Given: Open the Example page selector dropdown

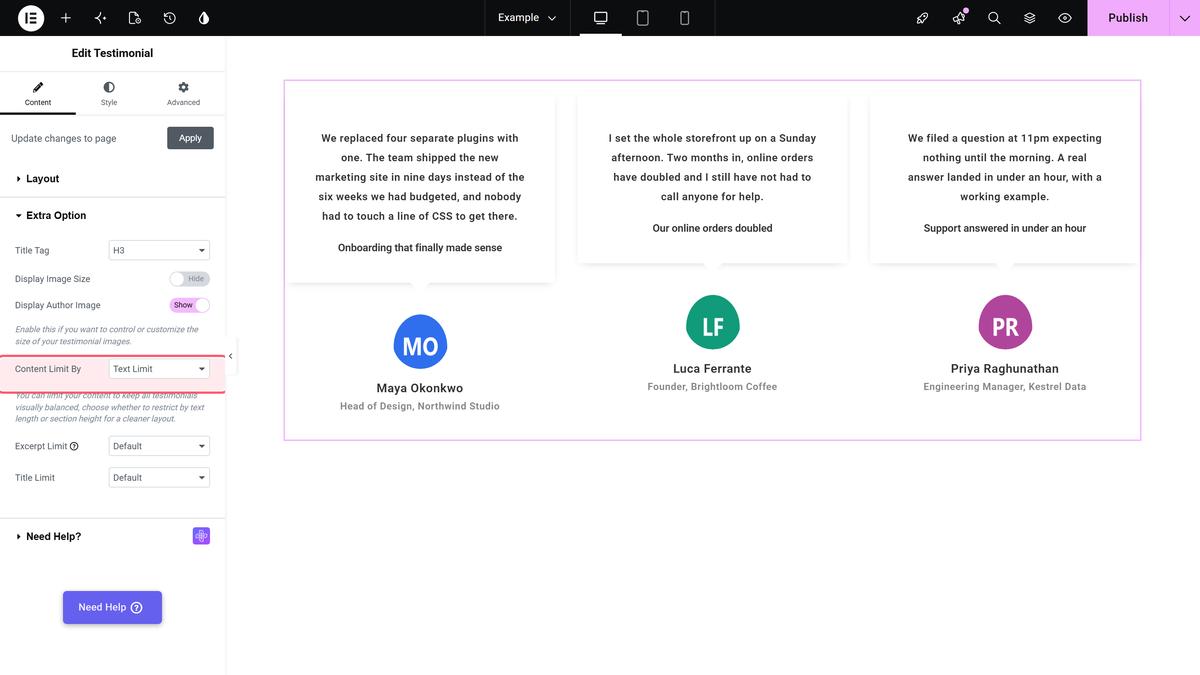Looking at the screenshot, I should tap(527, 18).
